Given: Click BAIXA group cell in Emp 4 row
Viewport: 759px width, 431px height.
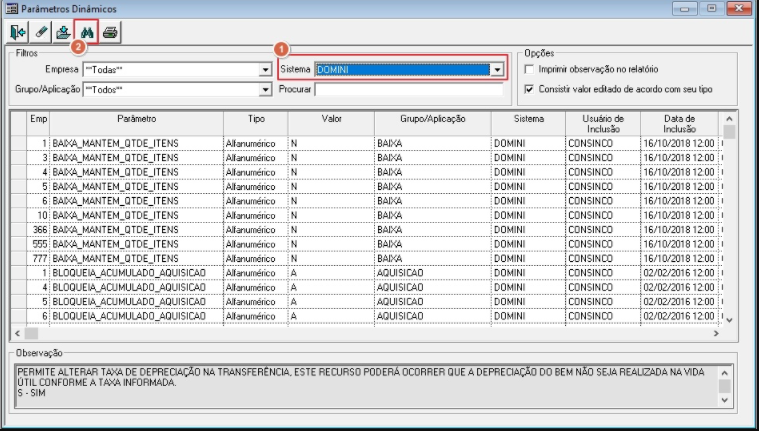Looking at the screenshot, I should [x=433, y=172].
